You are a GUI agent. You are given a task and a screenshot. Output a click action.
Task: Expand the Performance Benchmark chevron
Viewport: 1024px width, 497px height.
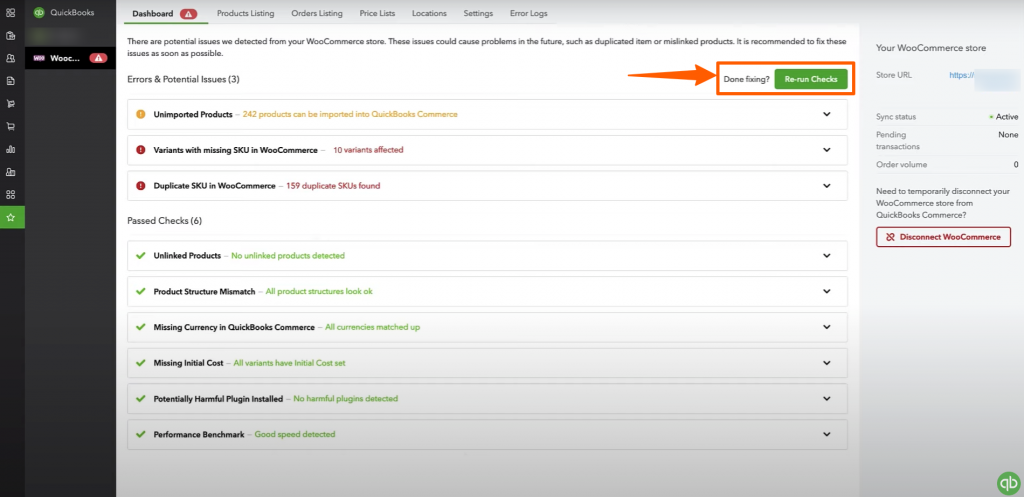827,434
